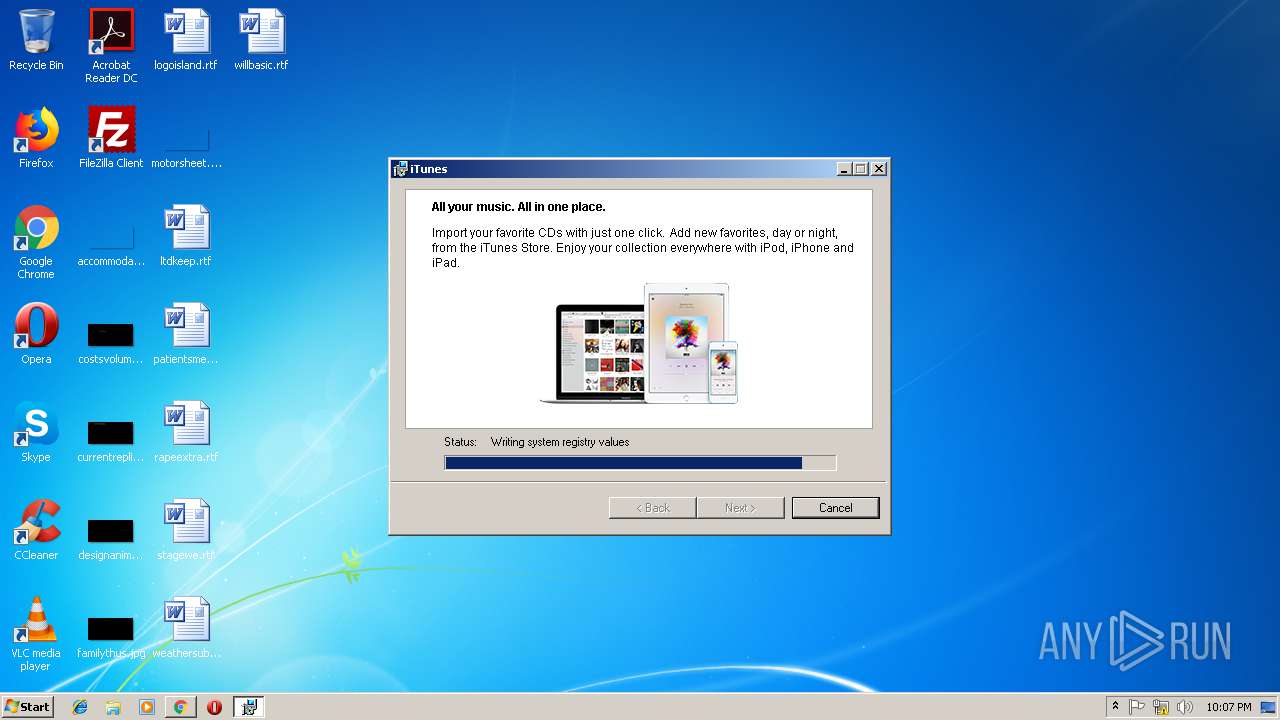Open the network tray icon
Image resolution: width=1280 pixels, height=720 pixels.
1161,707
